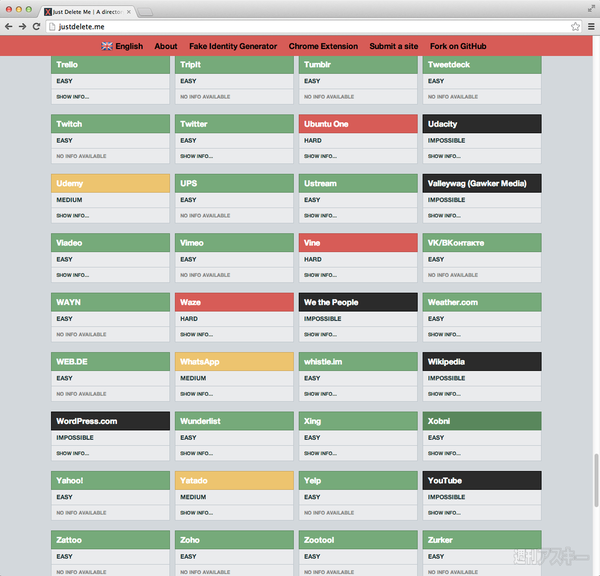Open the Fork on GitHub link

tap(458, 46)
